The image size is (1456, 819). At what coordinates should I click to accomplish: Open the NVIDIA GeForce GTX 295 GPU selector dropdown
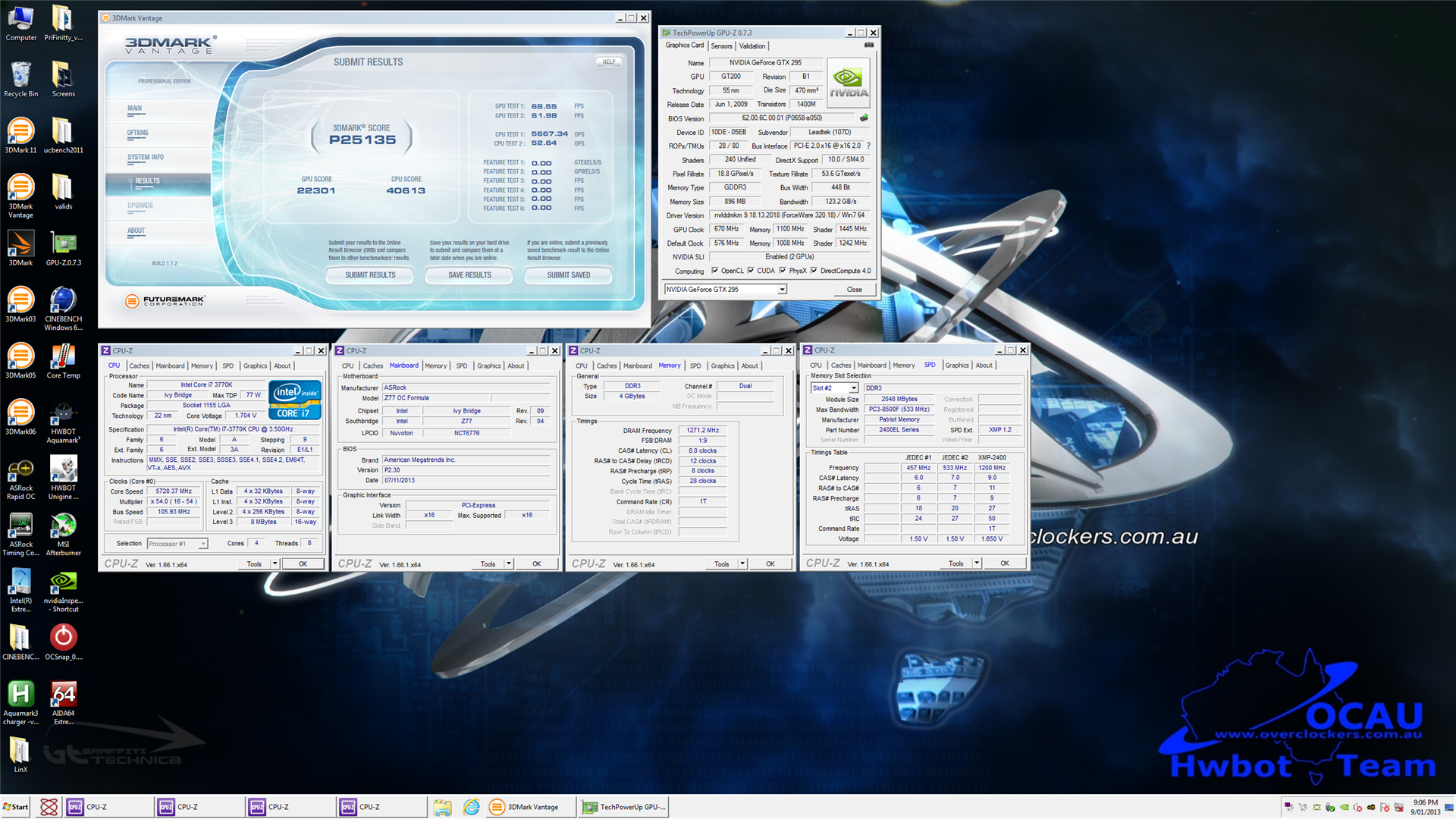click(782, 290)
